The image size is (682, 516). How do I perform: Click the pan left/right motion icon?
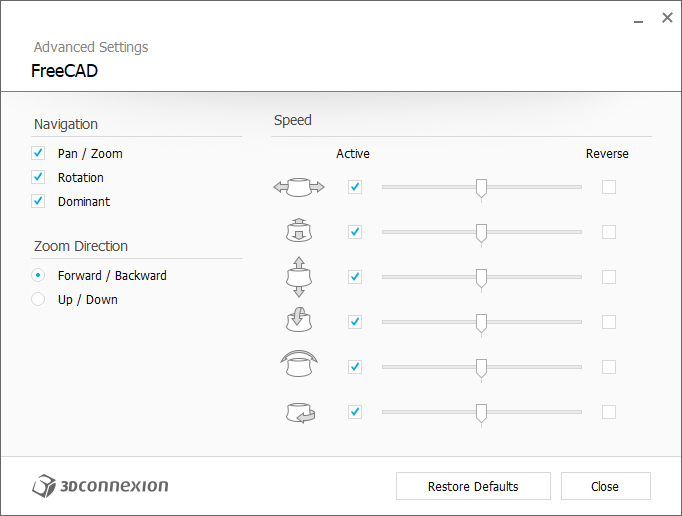pyautogui.click(x=299, y=187)
